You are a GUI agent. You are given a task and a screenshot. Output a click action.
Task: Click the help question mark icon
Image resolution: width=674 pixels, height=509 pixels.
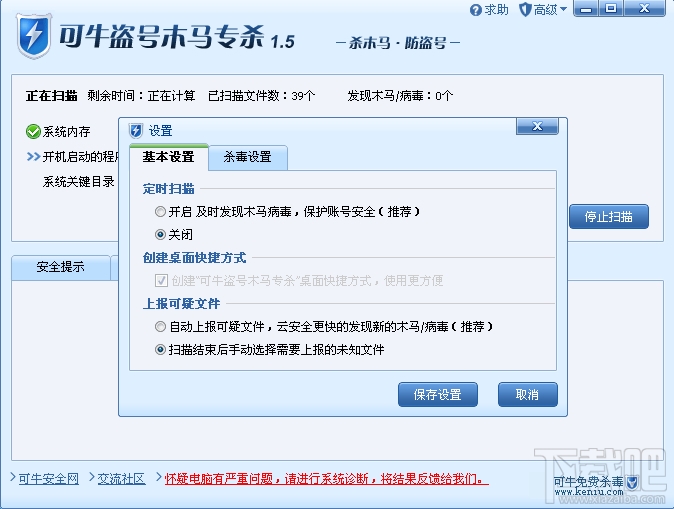[475, 10]
